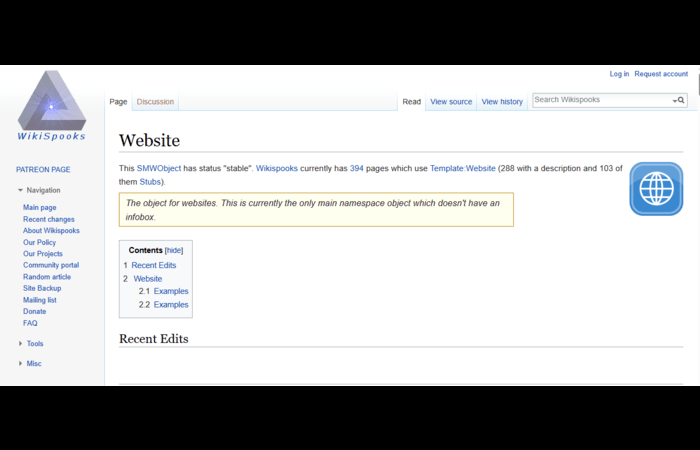
Task: Click the 394 pages count link
Action: [357, 168]
